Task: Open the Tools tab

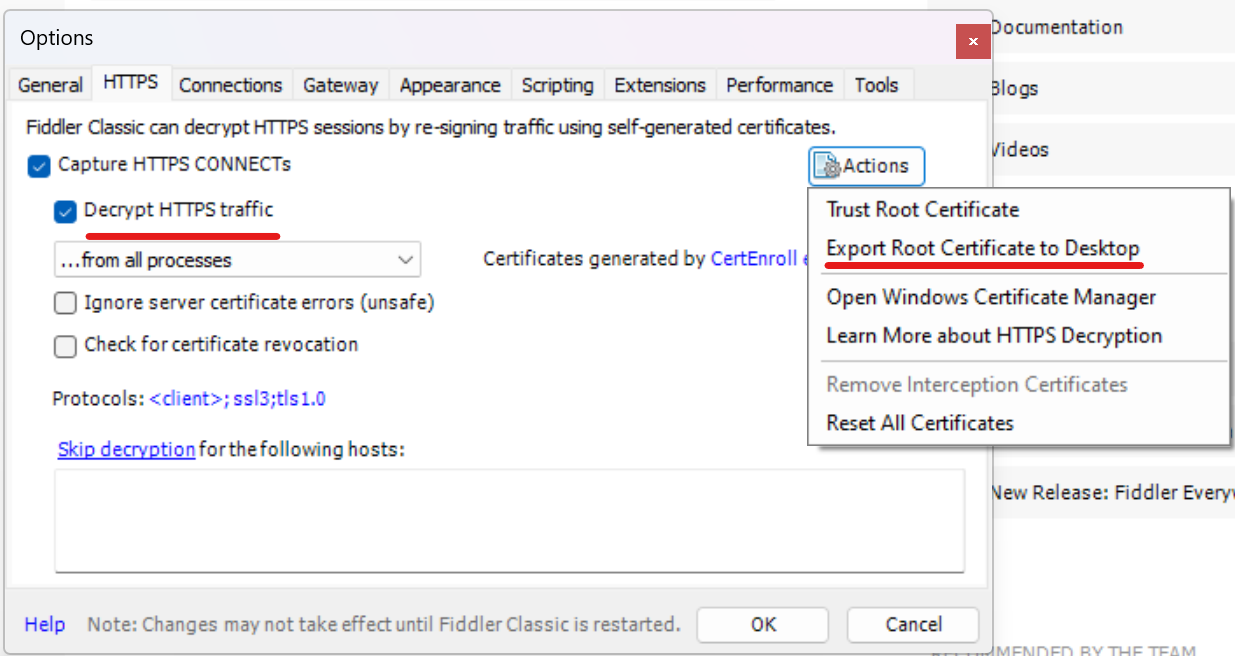Action: (877, 85)
